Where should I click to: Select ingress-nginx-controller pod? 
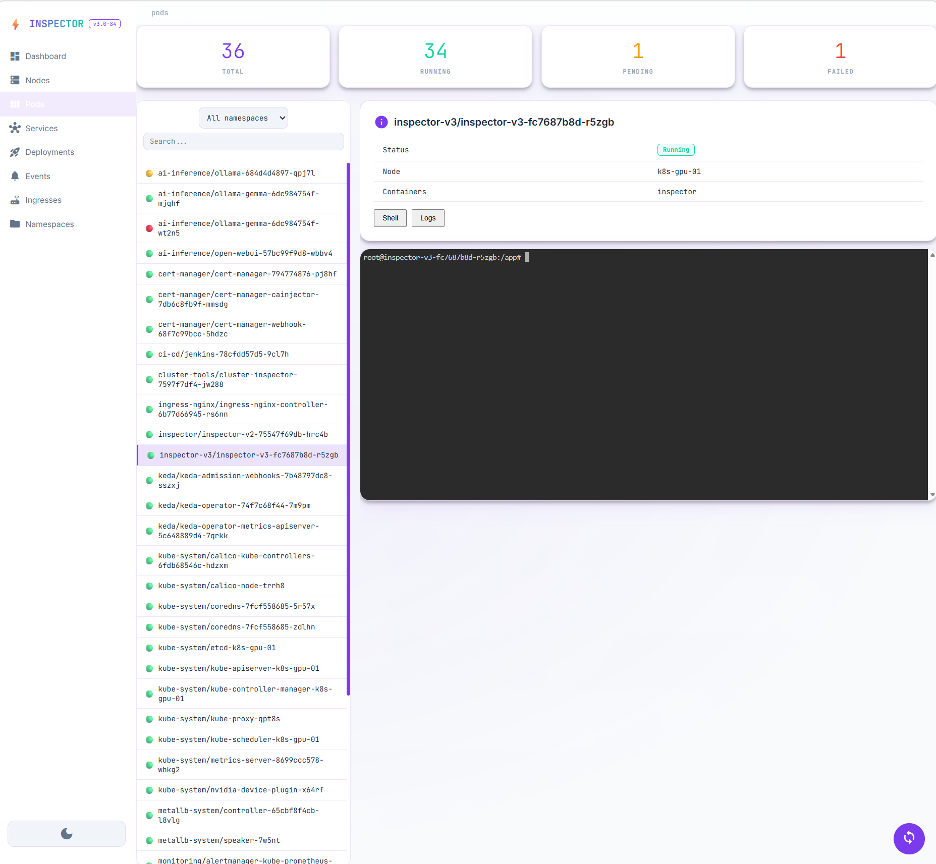pyautogui.click(x=242, y=409)
